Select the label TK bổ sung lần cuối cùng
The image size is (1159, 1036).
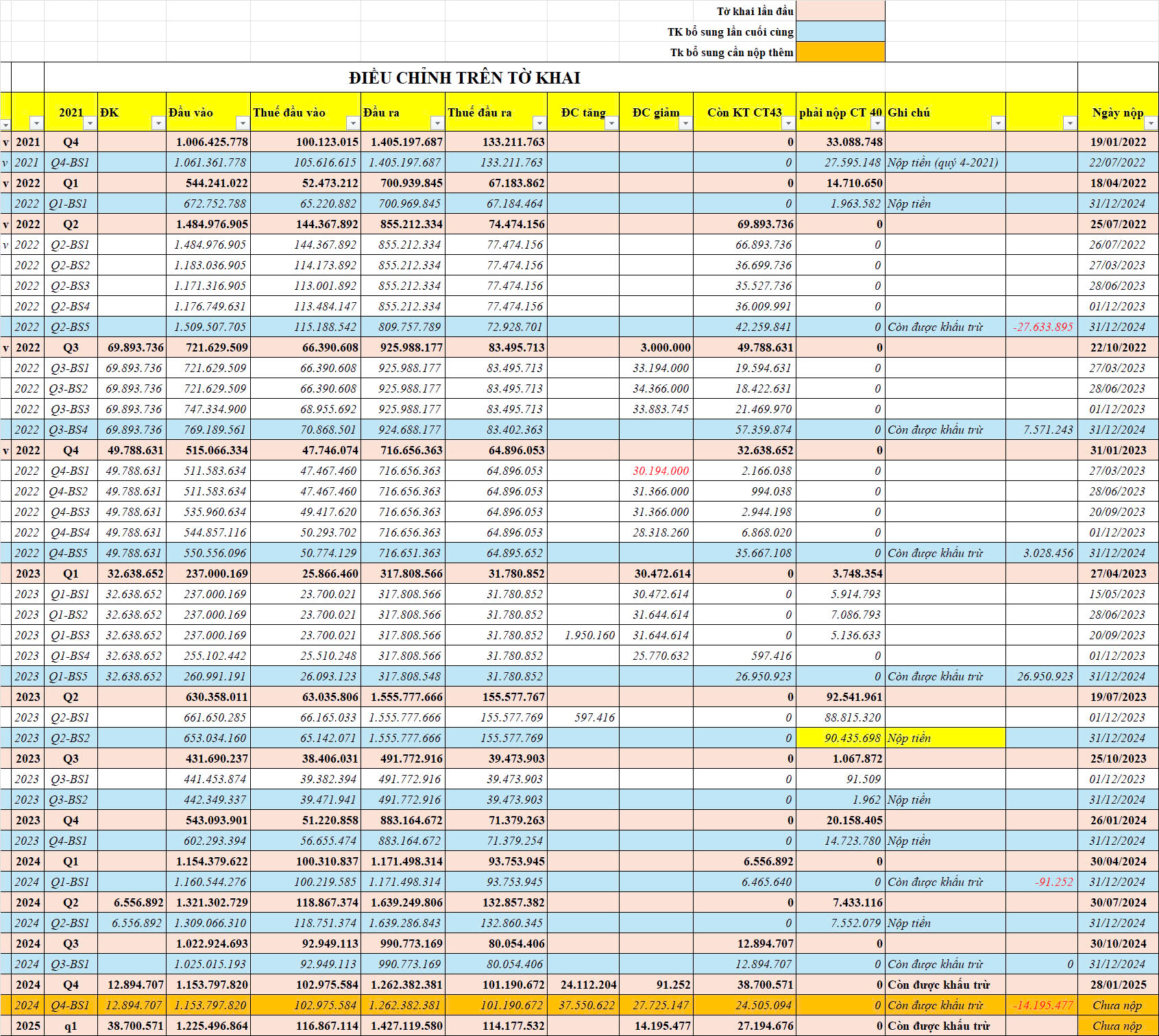point(731,32)
